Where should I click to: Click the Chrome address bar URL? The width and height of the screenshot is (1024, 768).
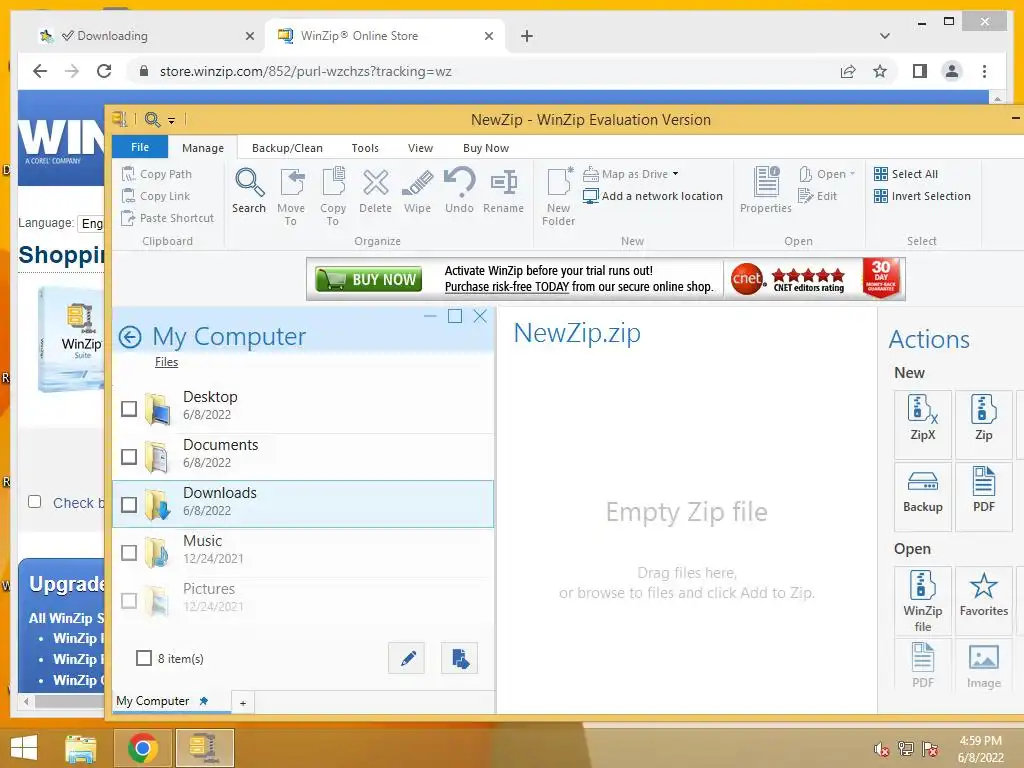(306, 71)
